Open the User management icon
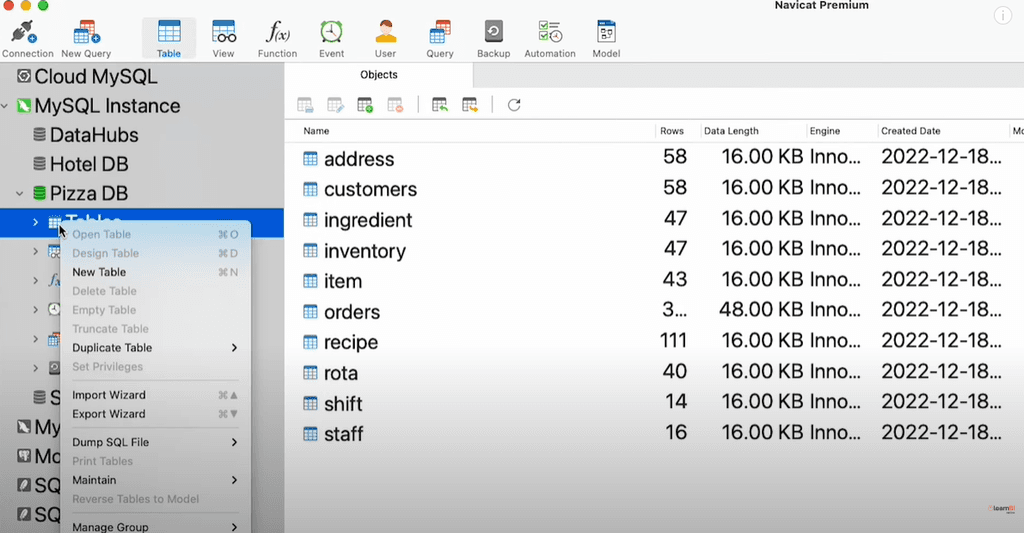This screenshot has height=533, width=1024. (385, 38)
